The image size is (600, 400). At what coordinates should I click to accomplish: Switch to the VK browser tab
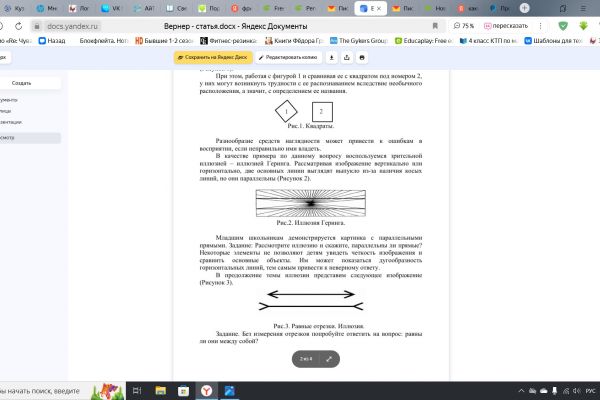coord(111,8)
